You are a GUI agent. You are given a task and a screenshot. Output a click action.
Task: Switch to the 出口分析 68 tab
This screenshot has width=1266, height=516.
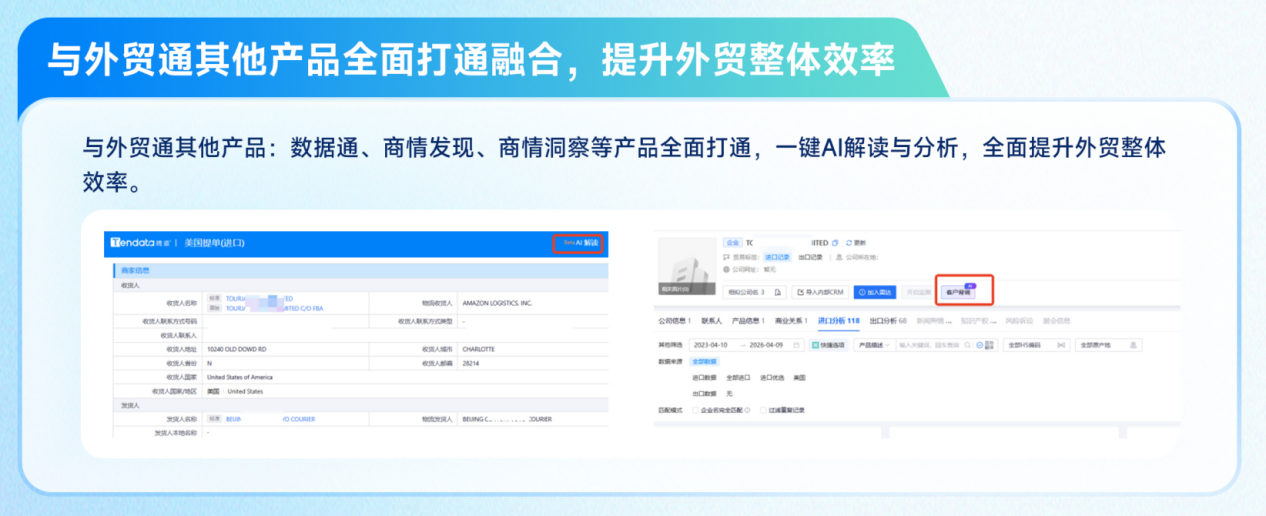pyautogui.click(x=888, y=321)
